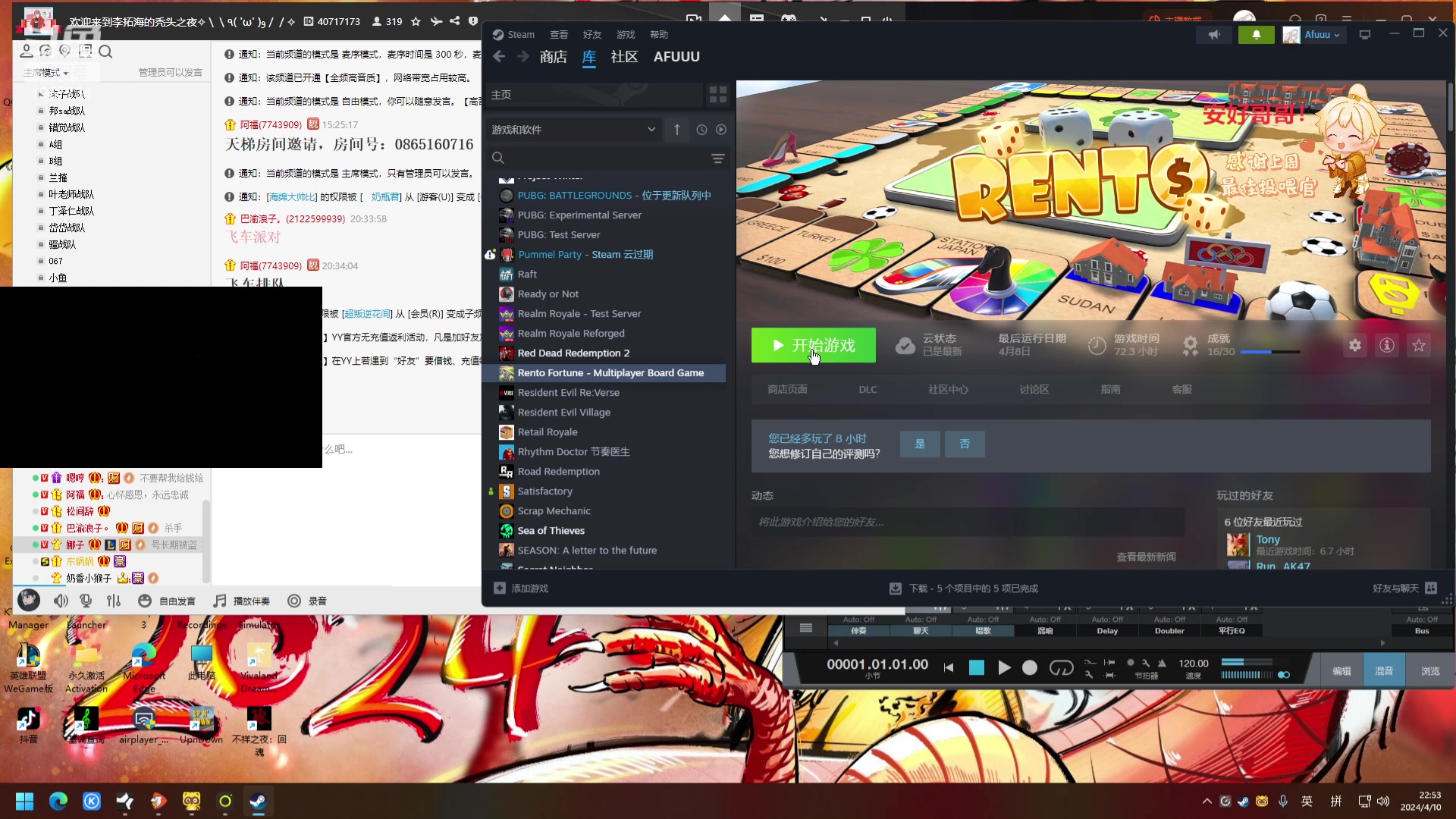The width and height of the screenshot is (1456, 819).
Task: Click 否 on the review prompt
Action: (965, 444)
